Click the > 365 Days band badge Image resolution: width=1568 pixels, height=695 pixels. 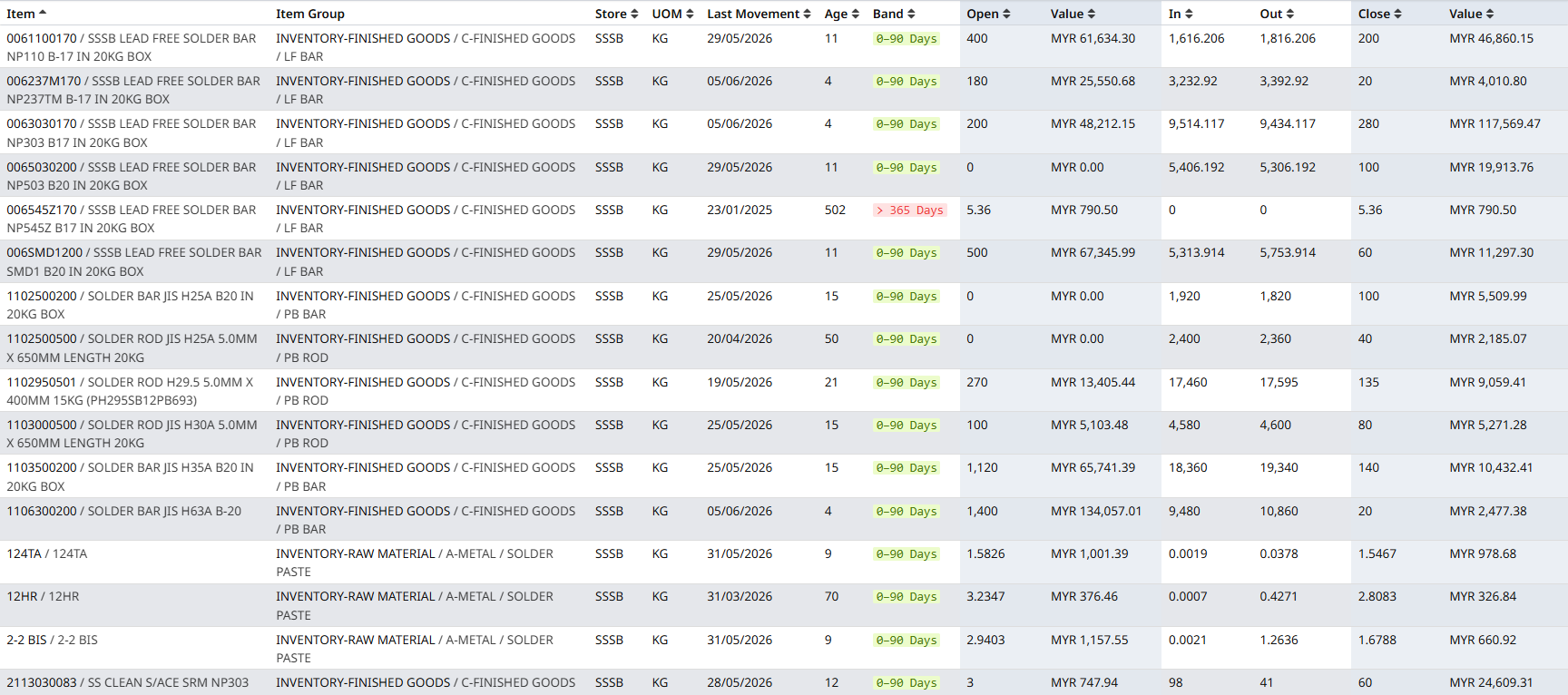tap(909, 210)
